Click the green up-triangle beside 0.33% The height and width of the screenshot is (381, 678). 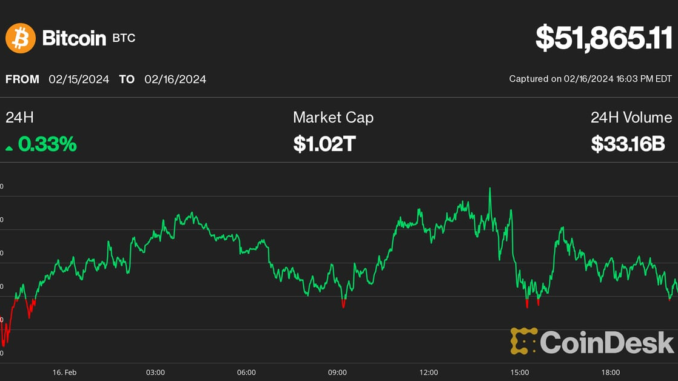click(9, 148)
